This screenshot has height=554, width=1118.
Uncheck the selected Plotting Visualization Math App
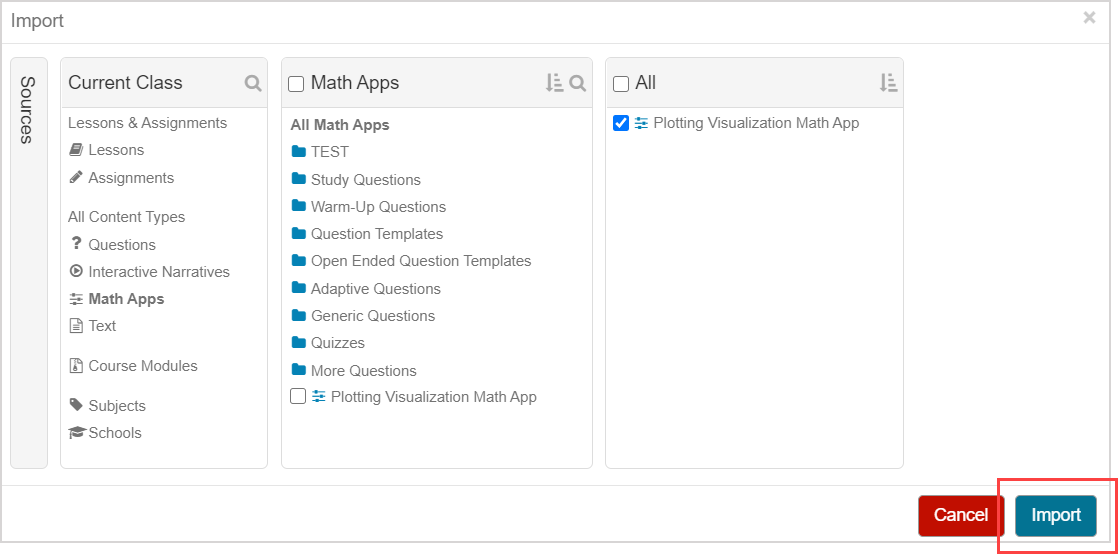(x=621, y=123)
